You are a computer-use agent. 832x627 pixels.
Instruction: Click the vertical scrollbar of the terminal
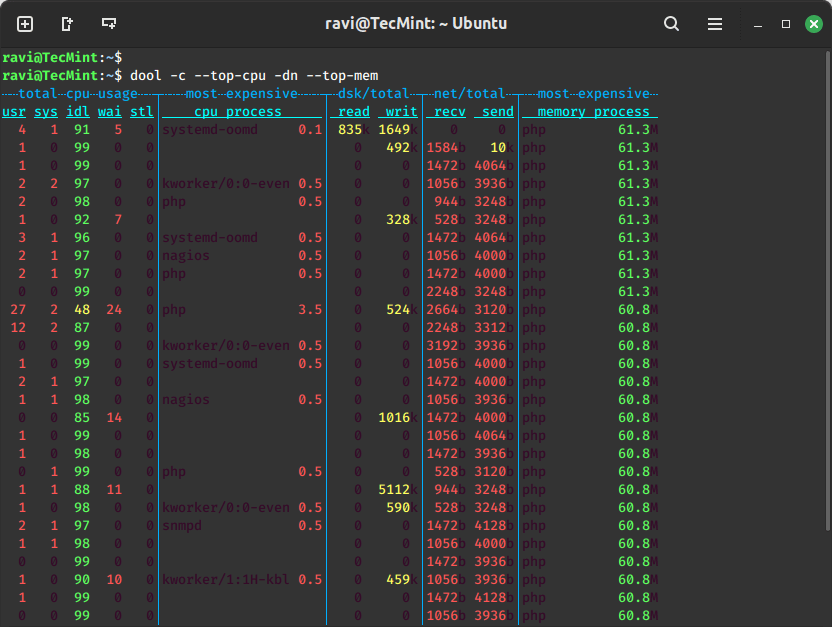pyautogui.click(x=828, y=291)
